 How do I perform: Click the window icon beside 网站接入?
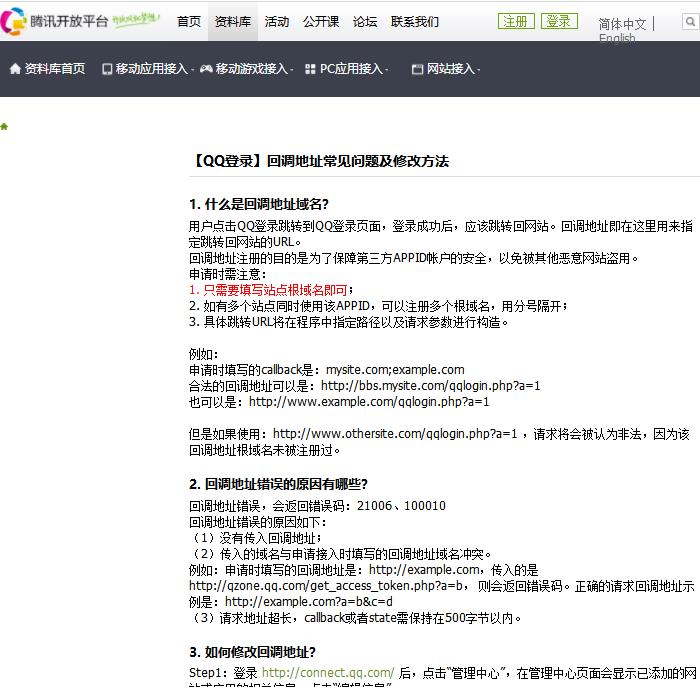pyautogui.click(x=417, y=69)
